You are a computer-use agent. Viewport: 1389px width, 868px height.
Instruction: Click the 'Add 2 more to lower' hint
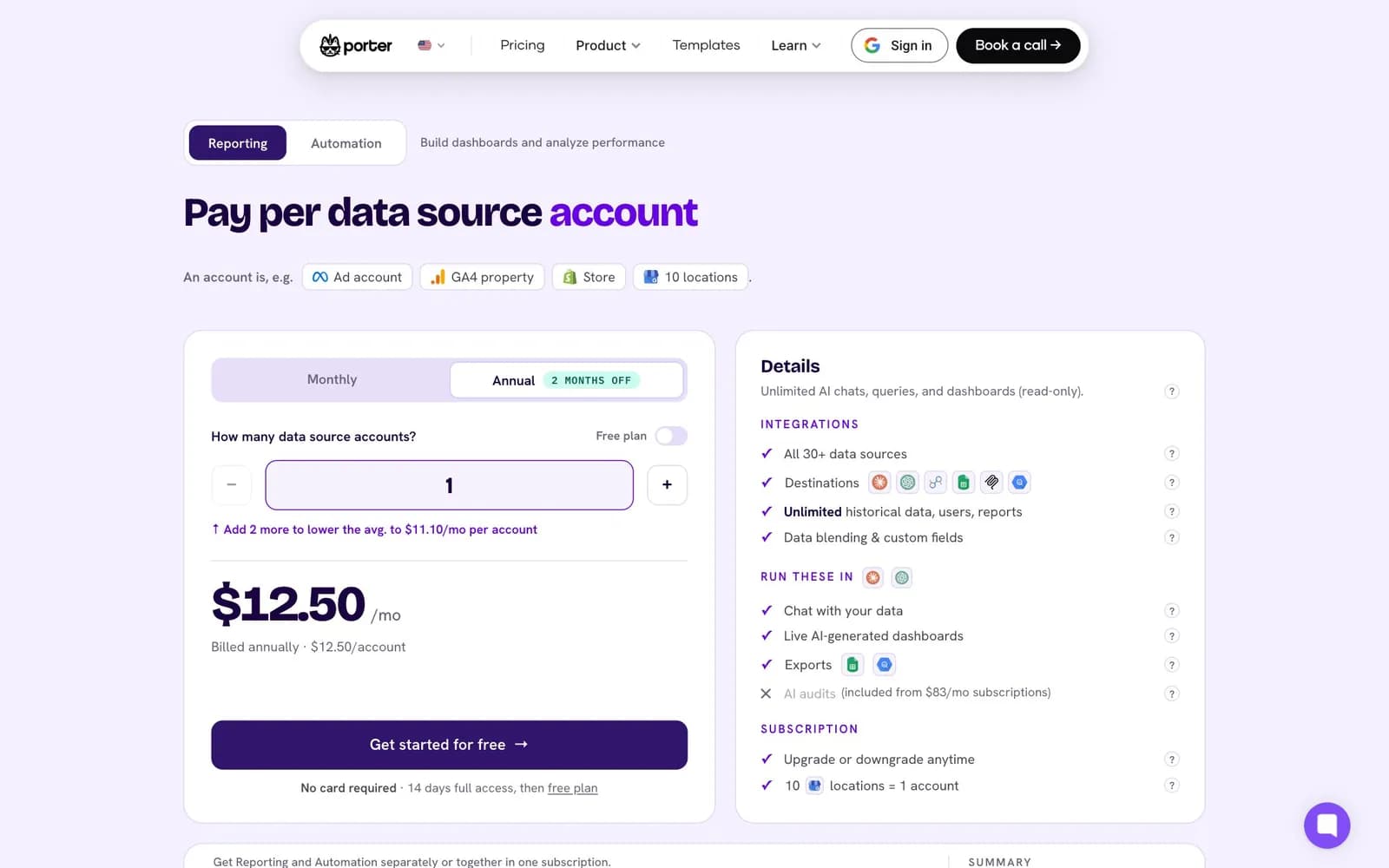[x=374, y=529]
